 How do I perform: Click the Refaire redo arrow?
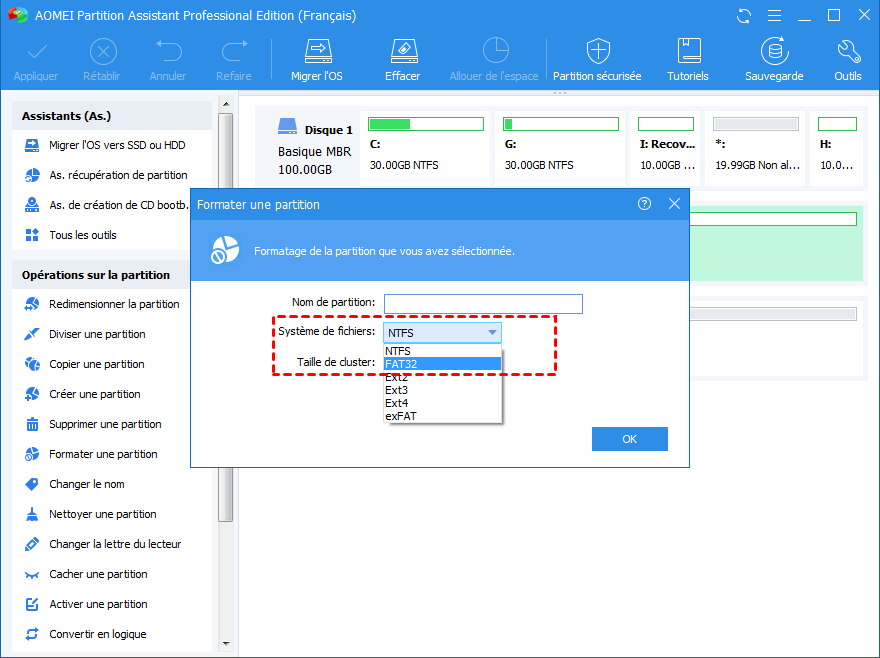pyautogui.click(x=234, y=51)
